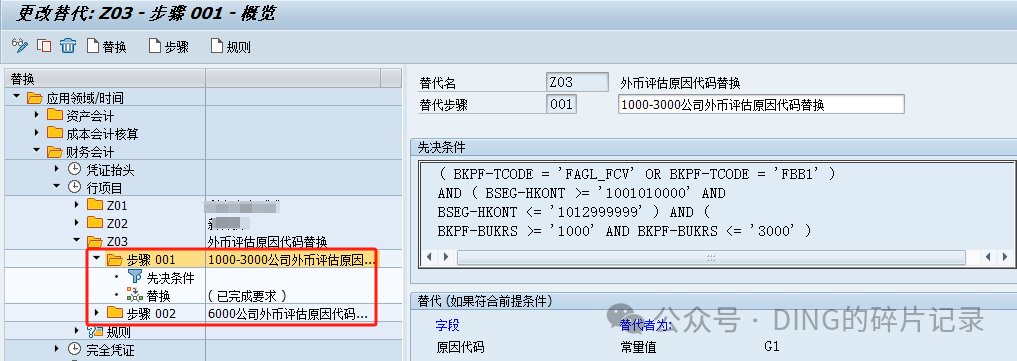Create new 替换 from toolbar

[106, 47]
